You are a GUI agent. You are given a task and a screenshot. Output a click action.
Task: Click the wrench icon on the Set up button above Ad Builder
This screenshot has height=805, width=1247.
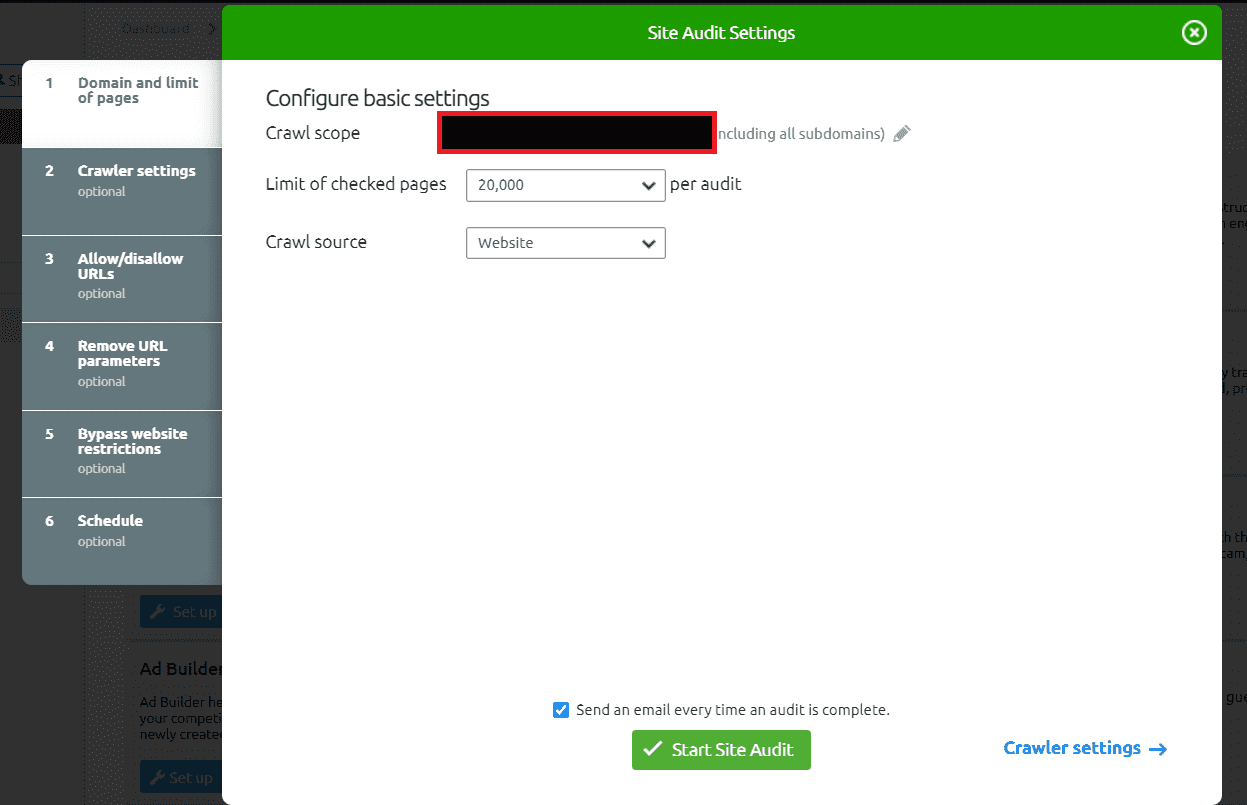pyautogui.click(x=156, y=611)
